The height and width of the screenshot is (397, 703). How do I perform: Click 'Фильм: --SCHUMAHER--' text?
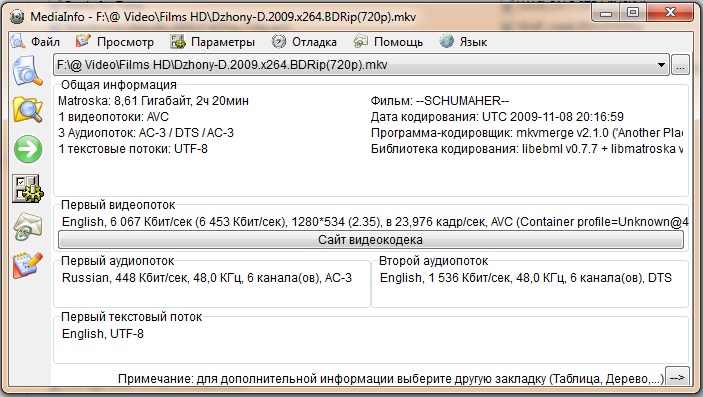[x=440, y=100]
